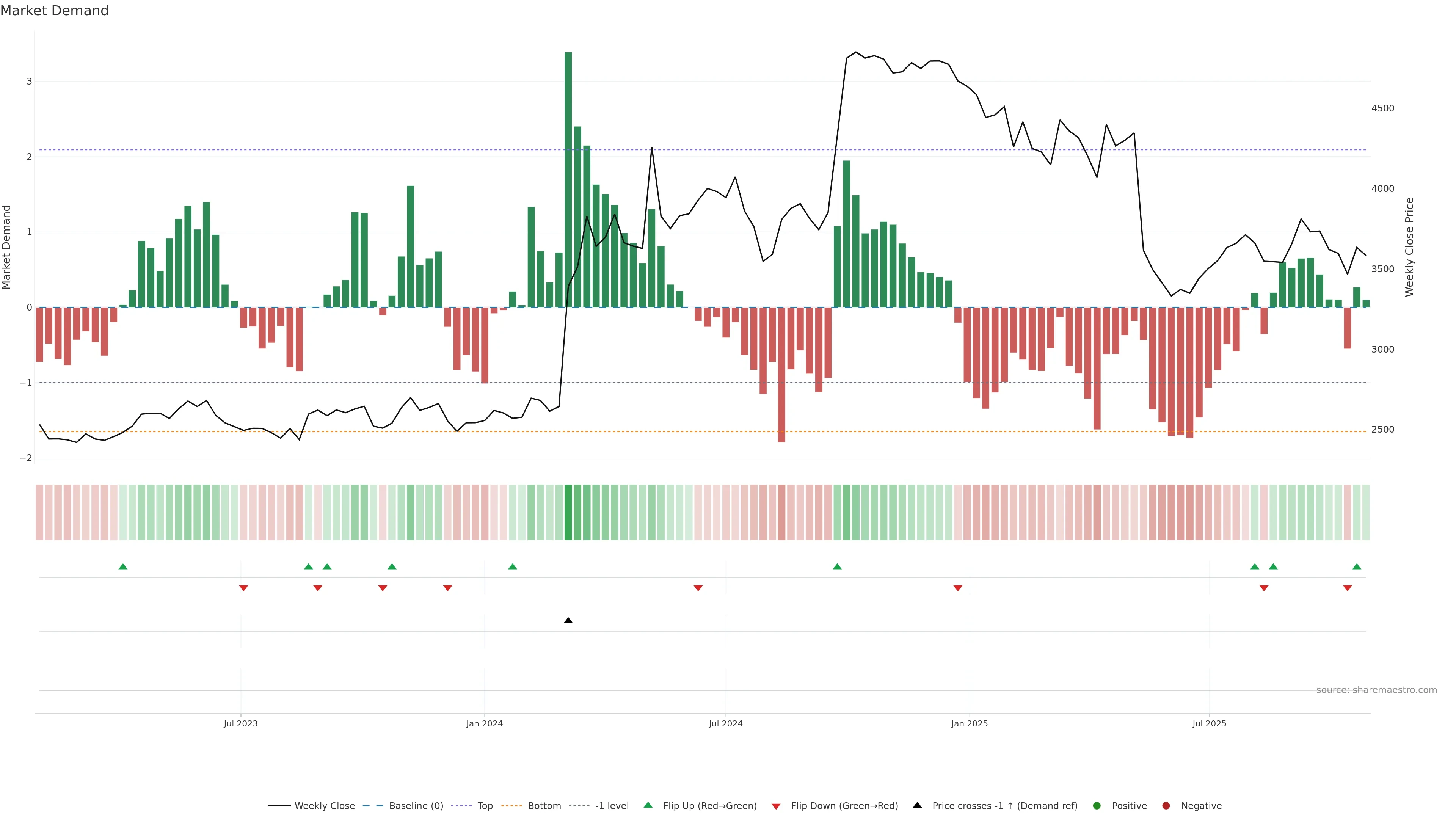Click red Flip Down icon in legend
Screen dimensions: 1456x819
776,806
